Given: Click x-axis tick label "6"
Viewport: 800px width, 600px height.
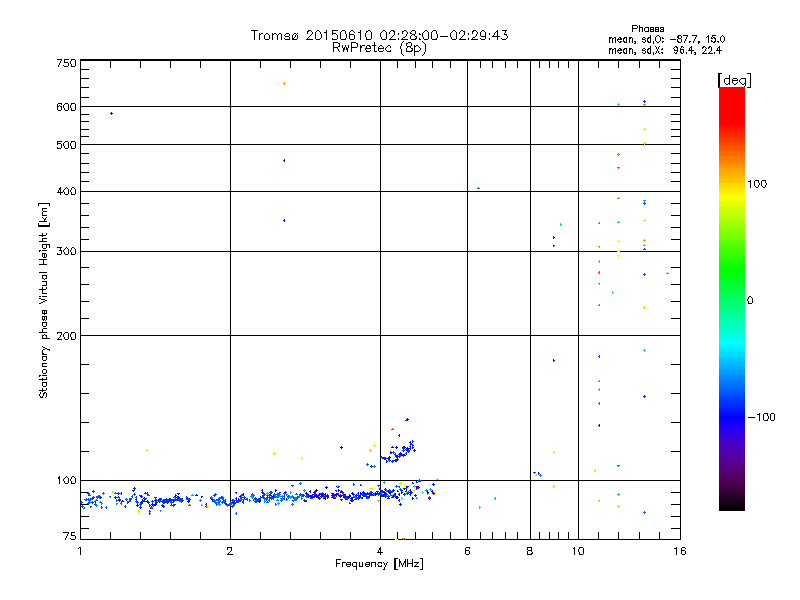Looking at the screenshot, I should click(467, 551).
